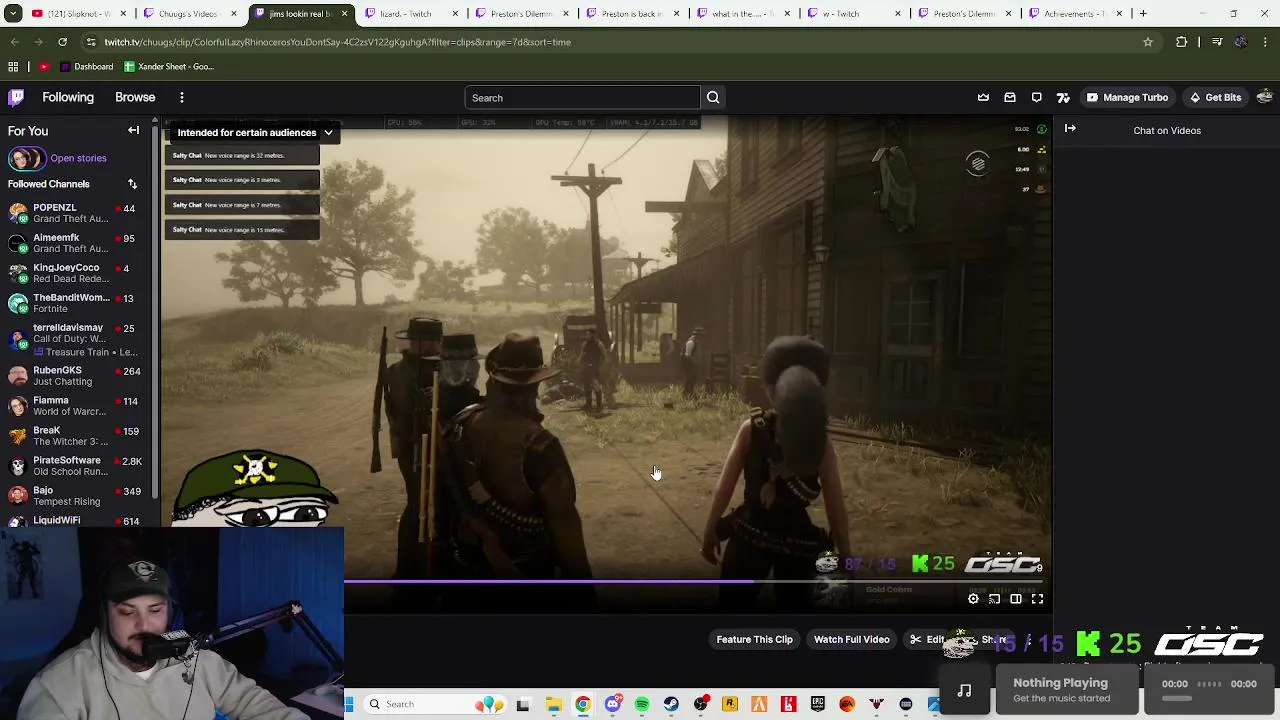Click the Twitch logo home icon
This screenshot has height=720, width=1280.
point(16,97)
